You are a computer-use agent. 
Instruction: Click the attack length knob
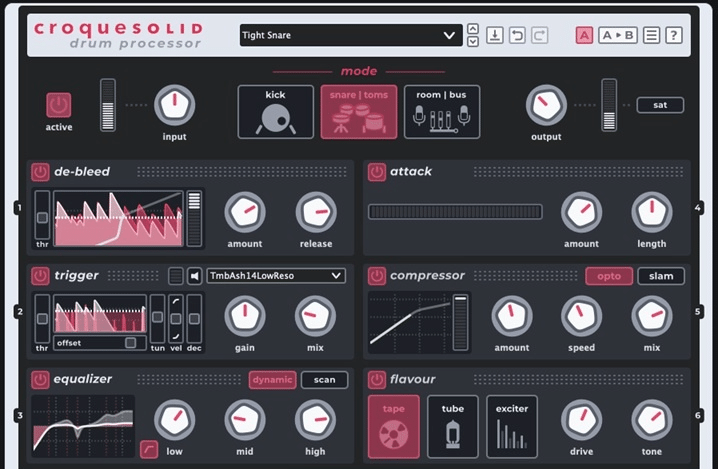(x=652, y=212)
